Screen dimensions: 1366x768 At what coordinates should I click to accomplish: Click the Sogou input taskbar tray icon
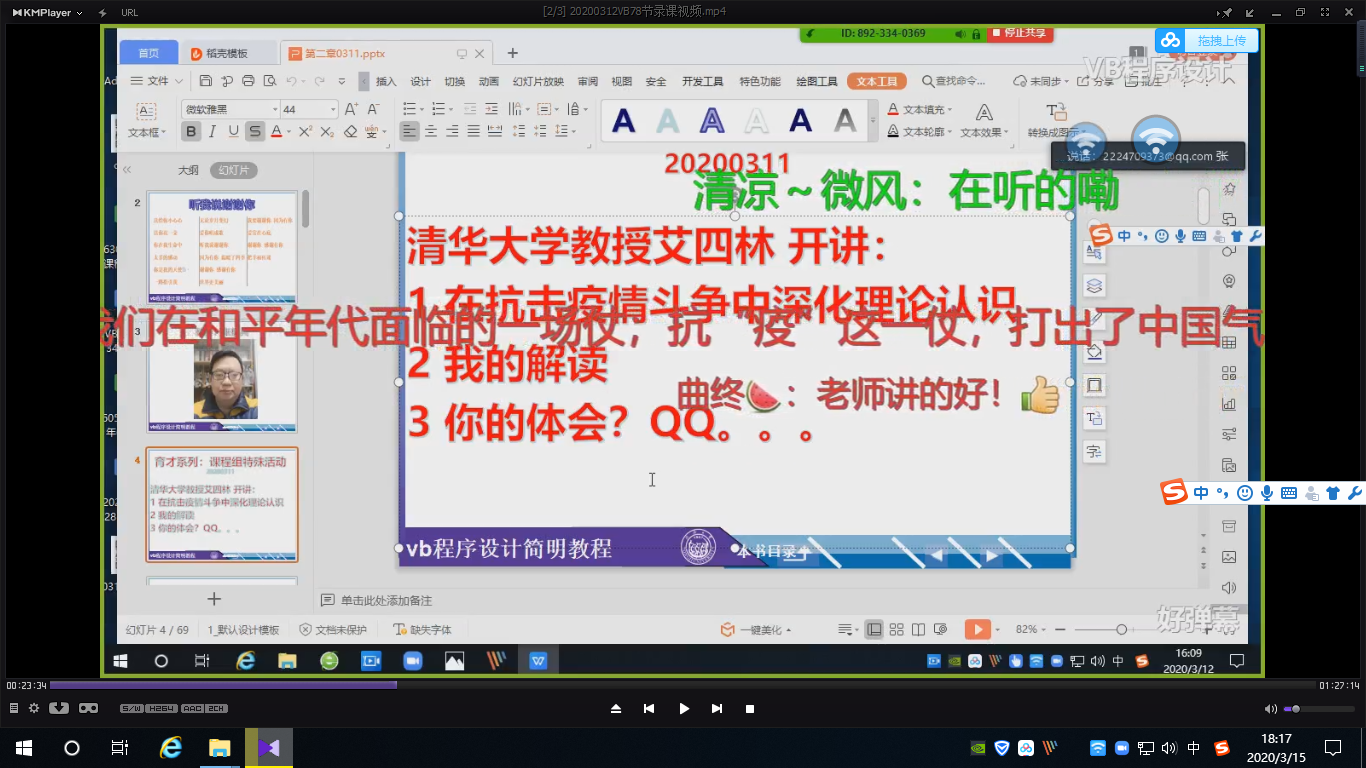(x=1221, y=748)
